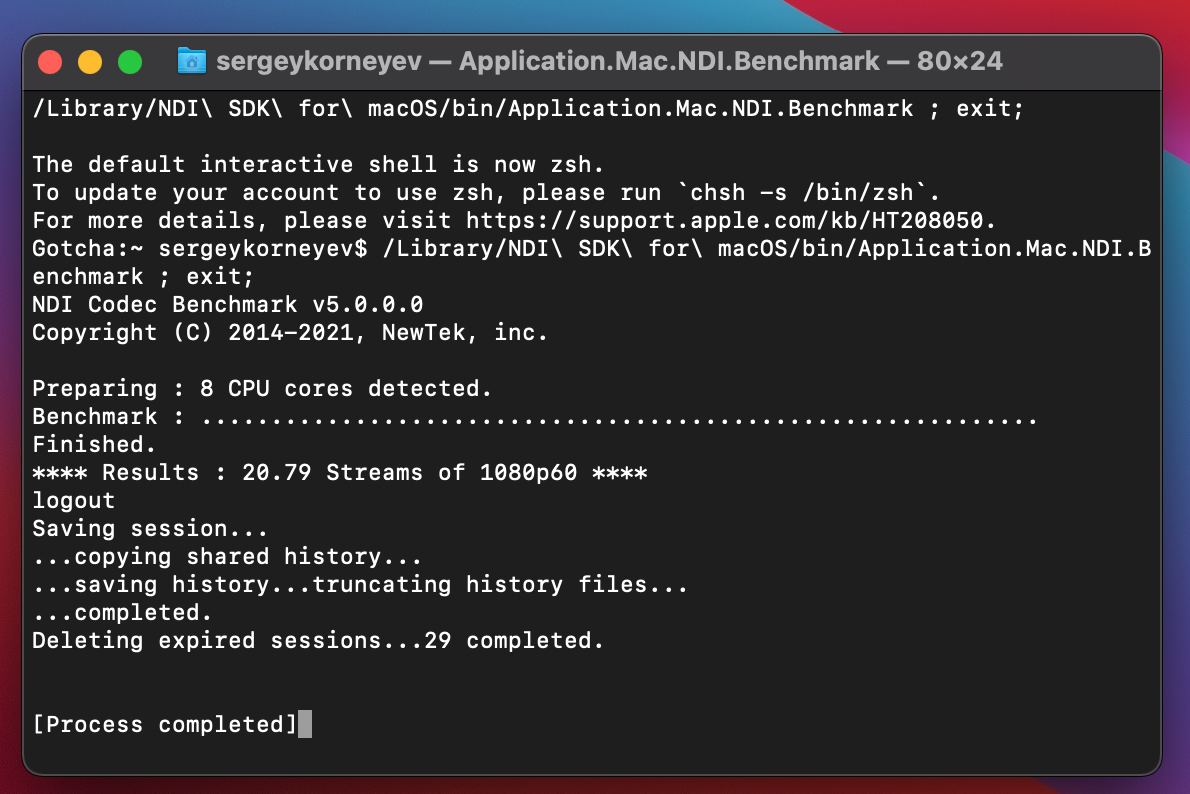Zoom the window using the green button
The width and height of the screenshot is (1190, 794).
[x=130, y=62]
